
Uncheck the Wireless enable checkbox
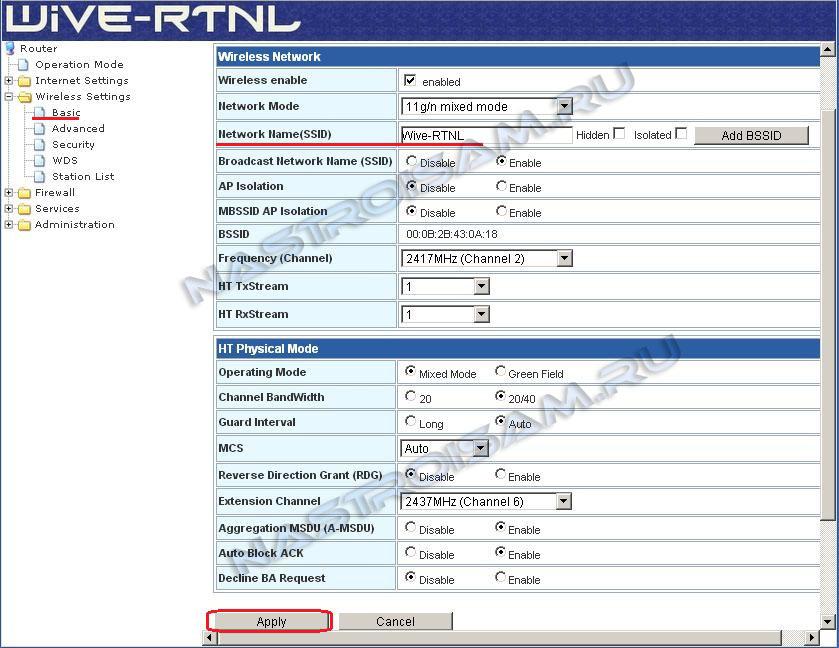(x=410, y=80)
